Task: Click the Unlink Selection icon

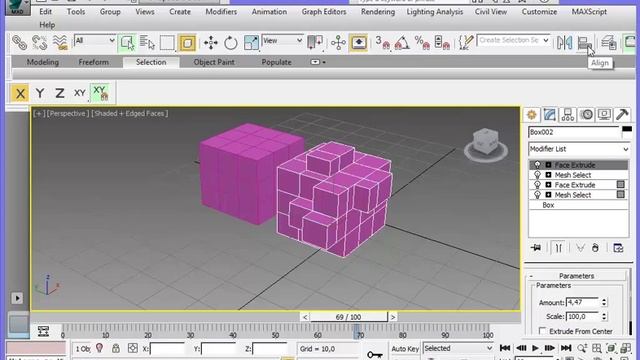Action: 40,42
